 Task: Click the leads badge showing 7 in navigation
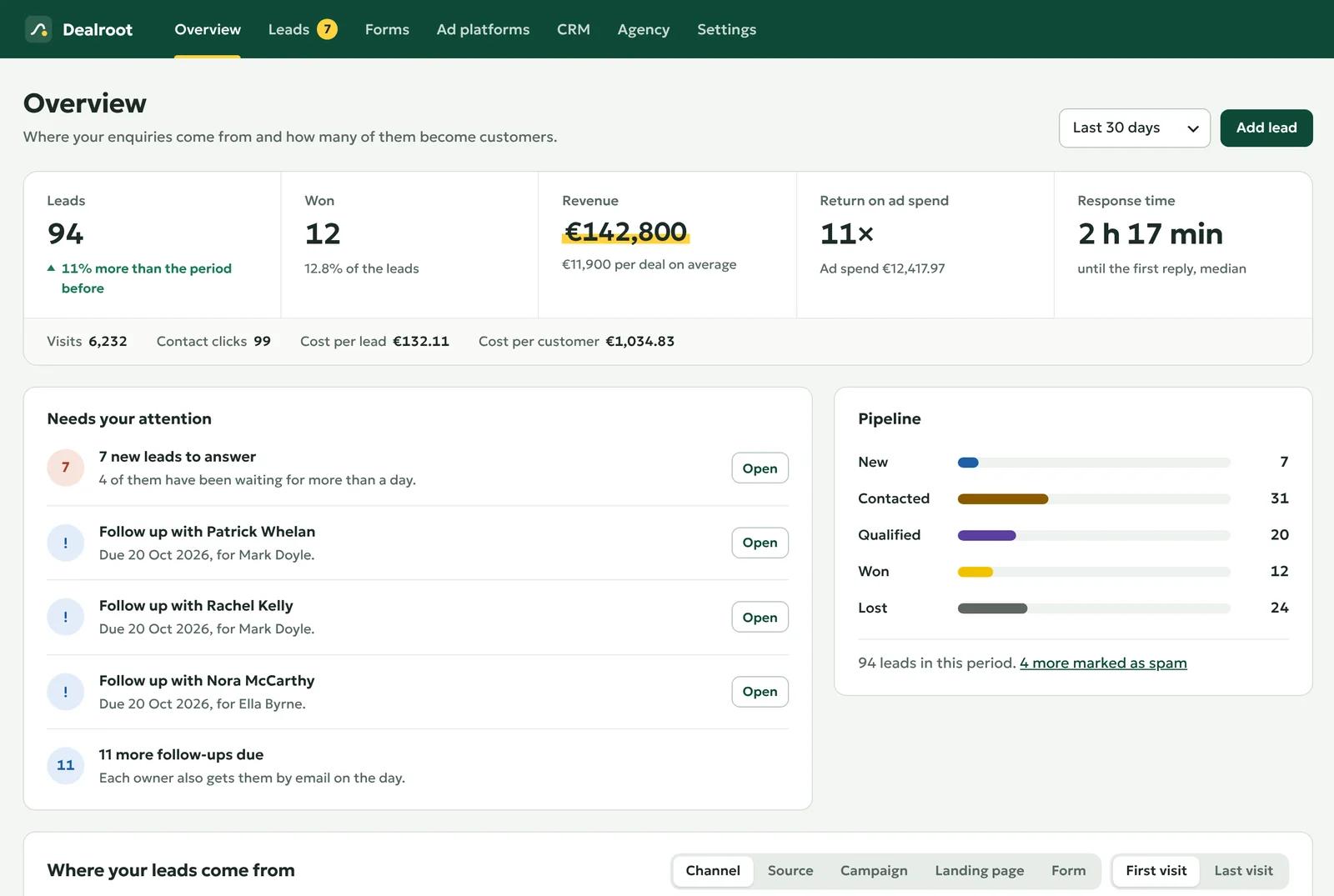(x=327, y=29)
